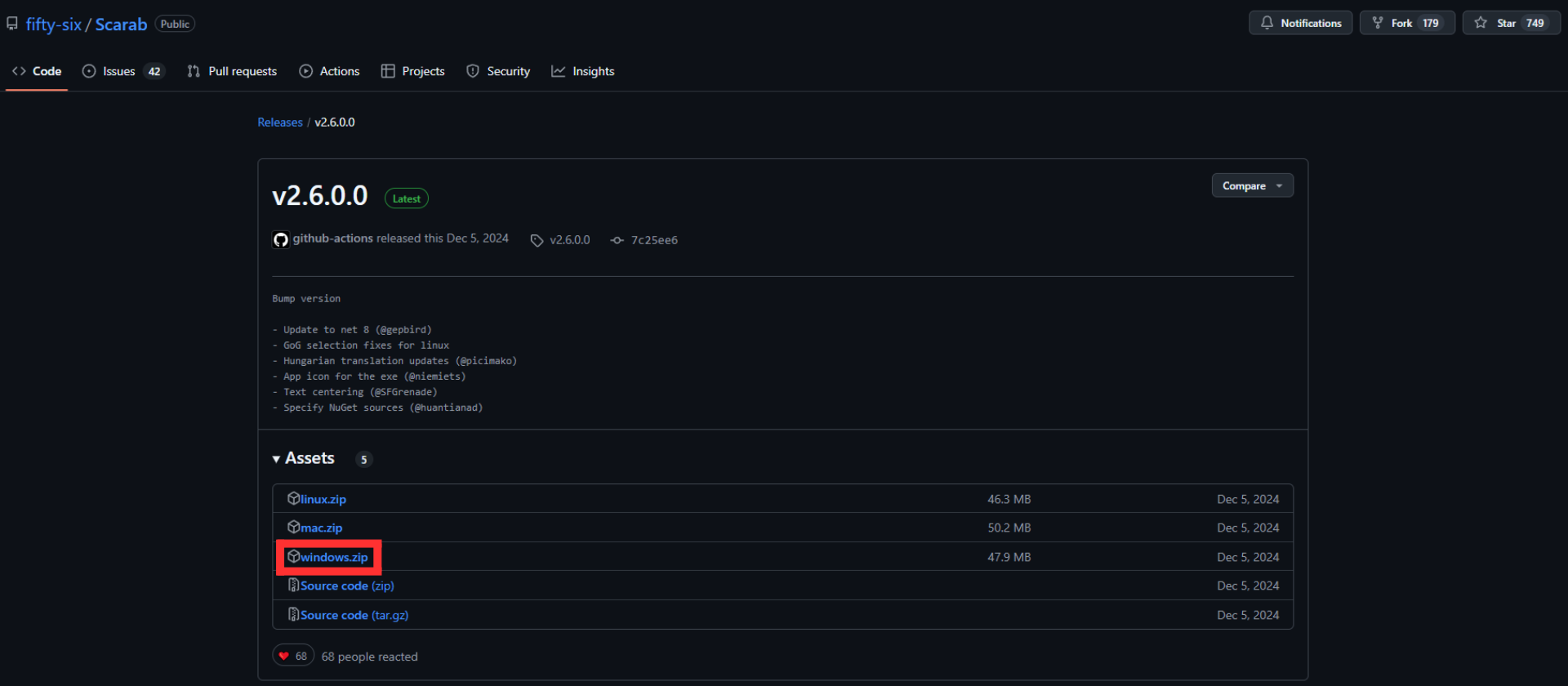Click the package icon next to linux.zip
This screenshot has height=686, width=1568.
tap(293, 498)
